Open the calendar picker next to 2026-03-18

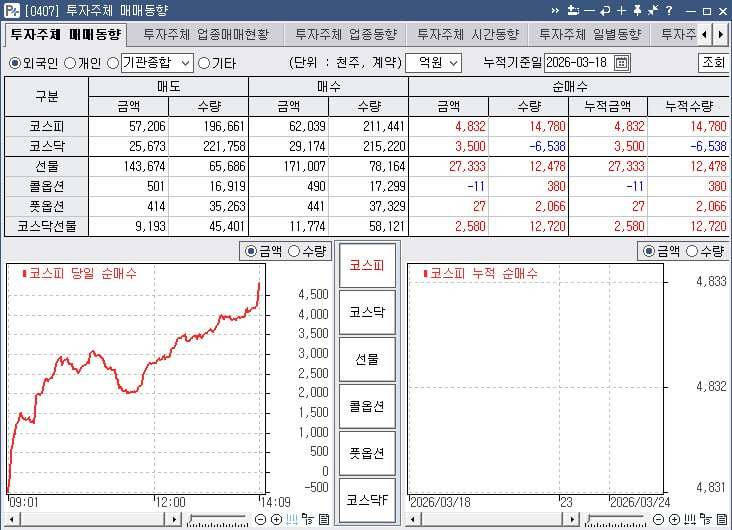click(x=621, y=63)
